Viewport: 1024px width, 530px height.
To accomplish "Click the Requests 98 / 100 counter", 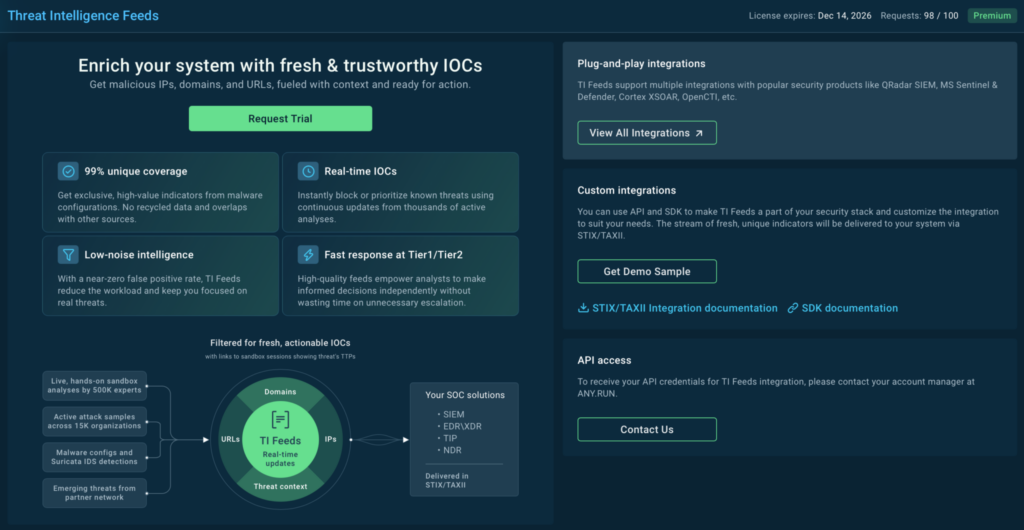I will tap(920, 16).
